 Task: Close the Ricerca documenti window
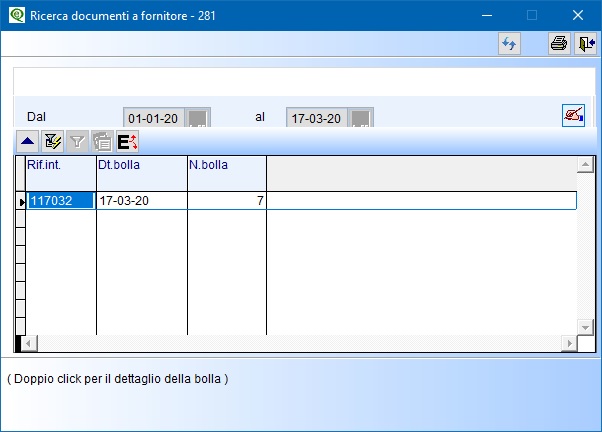click(578, 15)
